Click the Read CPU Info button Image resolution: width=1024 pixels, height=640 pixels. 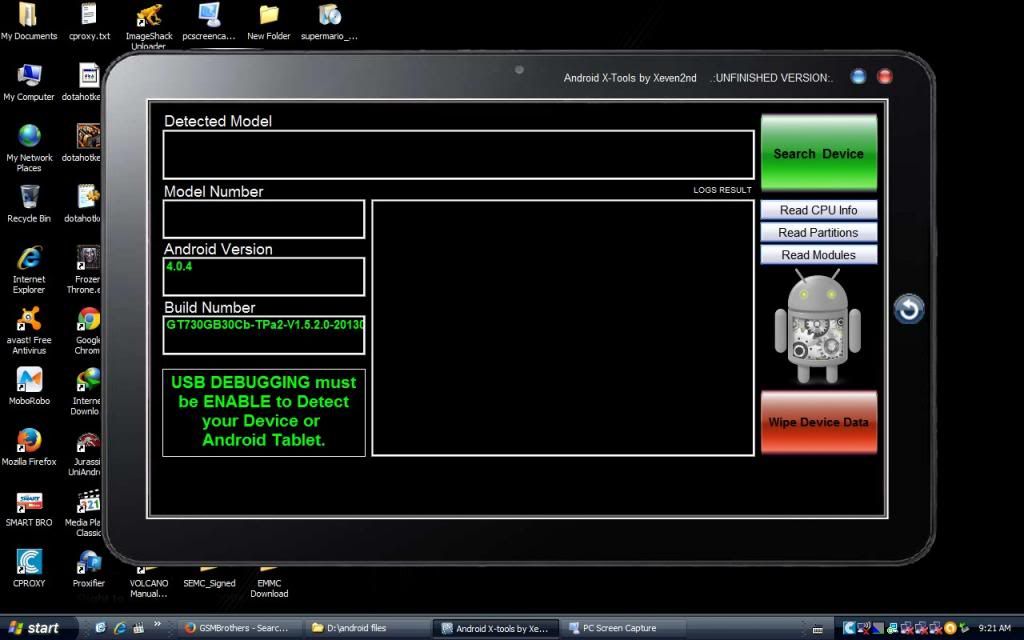818,210
